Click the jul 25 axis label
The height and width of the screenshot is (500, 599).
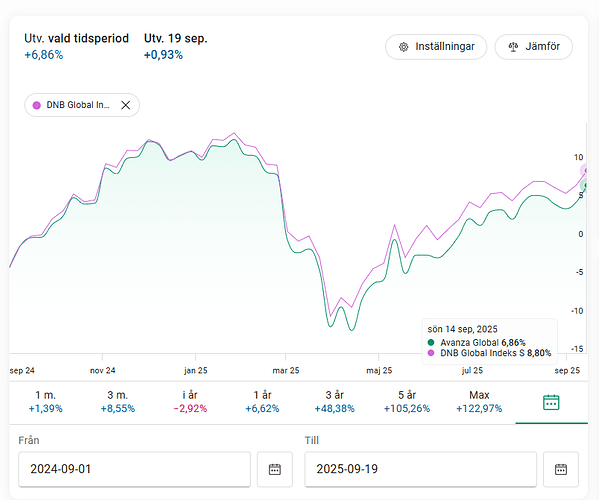click(x=472, y=371)
